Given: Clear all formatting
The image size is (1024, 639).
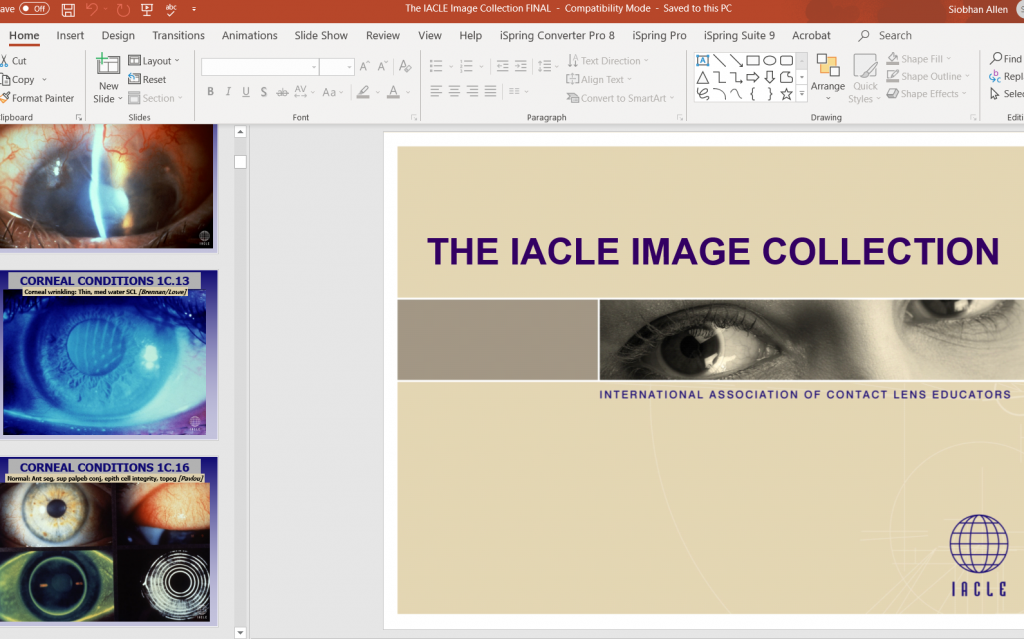Looking at the screenshot, I should [405, 67].
